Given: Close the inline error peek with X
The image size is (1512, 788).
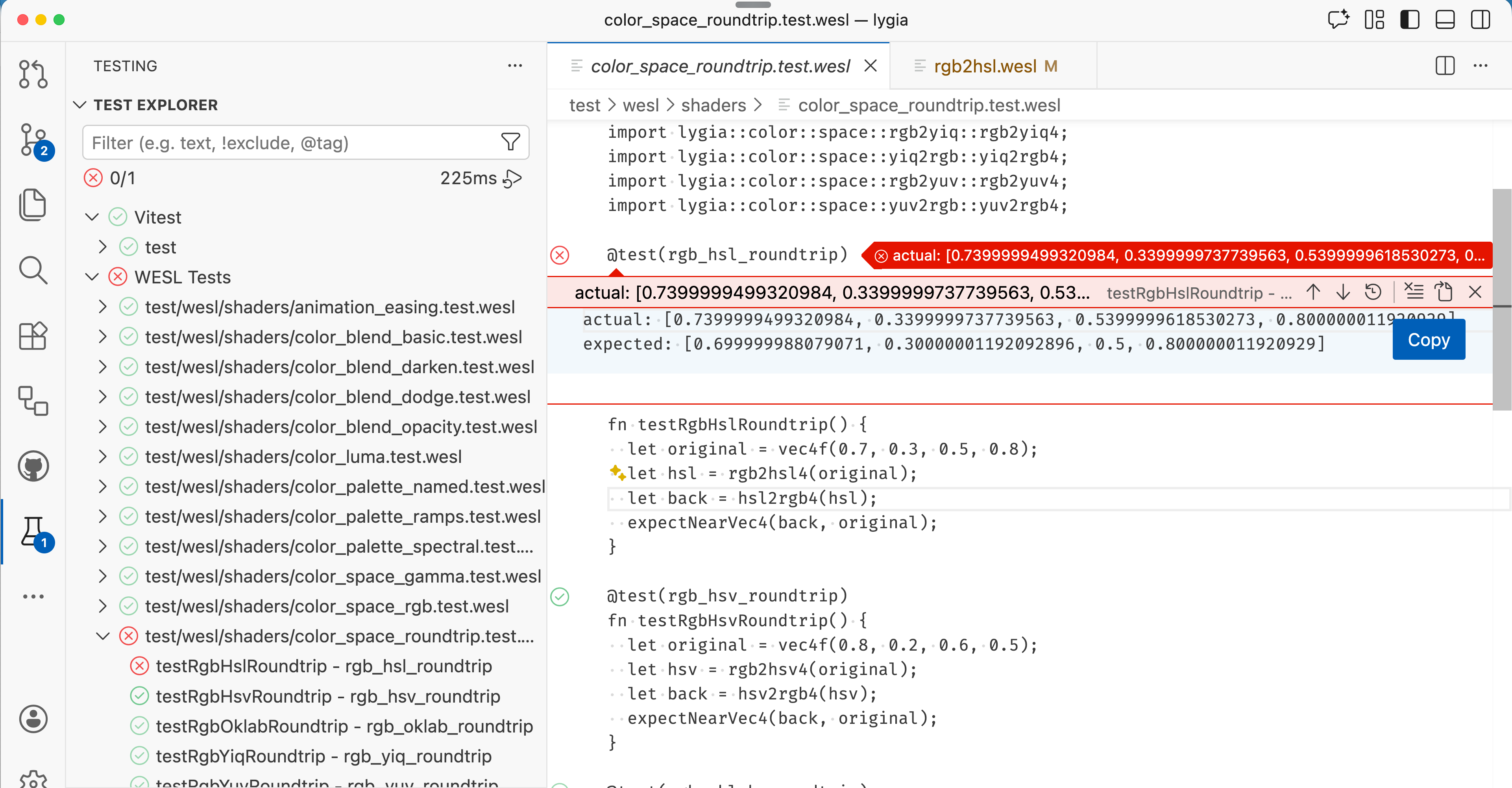Looking at the screenshot, I should 1476,291.
